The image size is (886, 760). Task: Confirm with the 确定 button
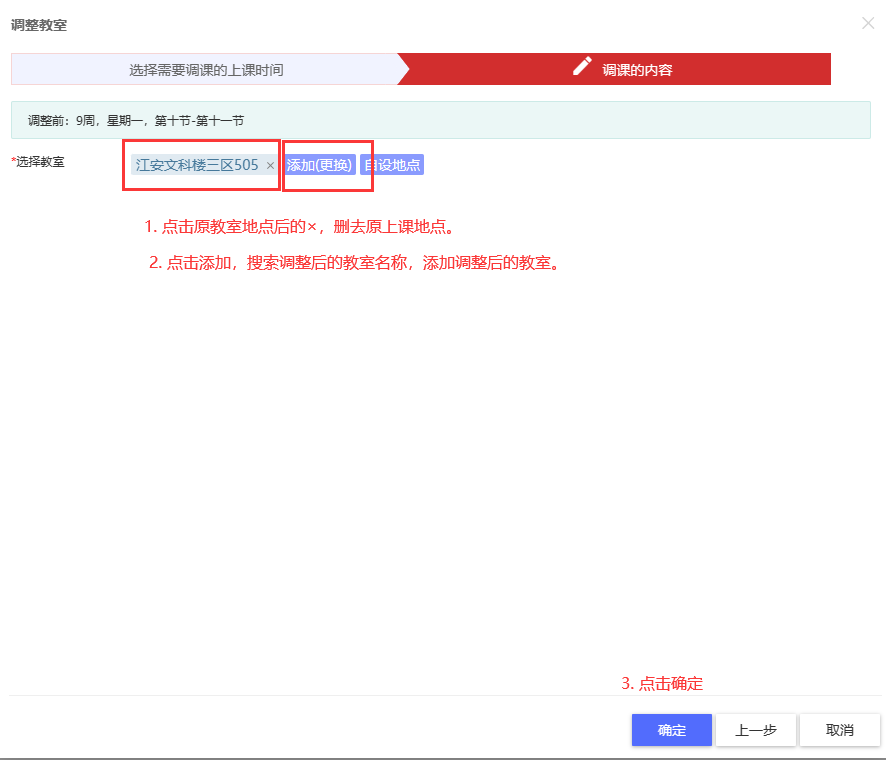click(x=671, y=730)
